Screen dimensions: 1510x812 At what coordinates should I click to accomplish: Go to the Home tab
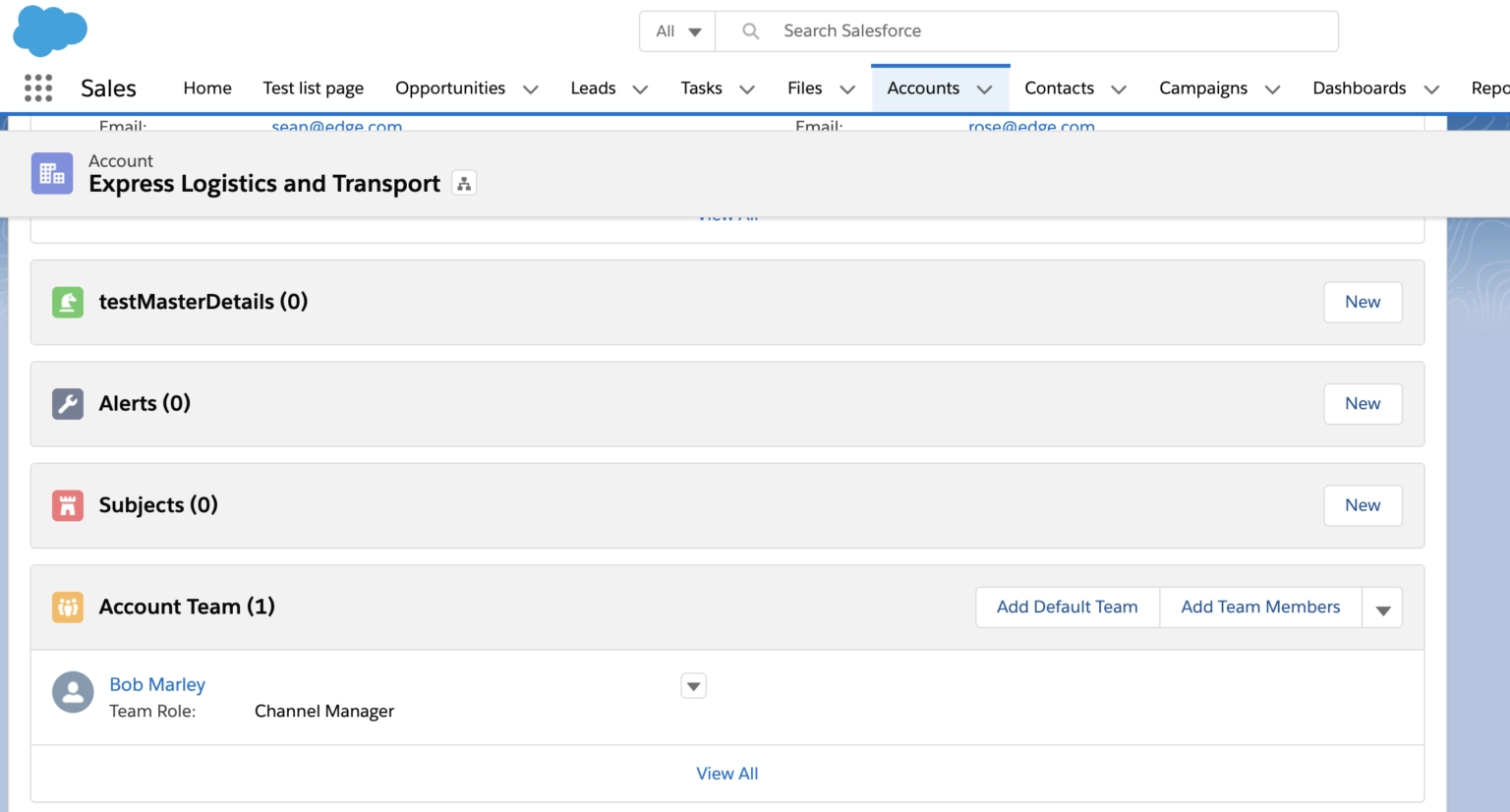[x=206, y=87]
